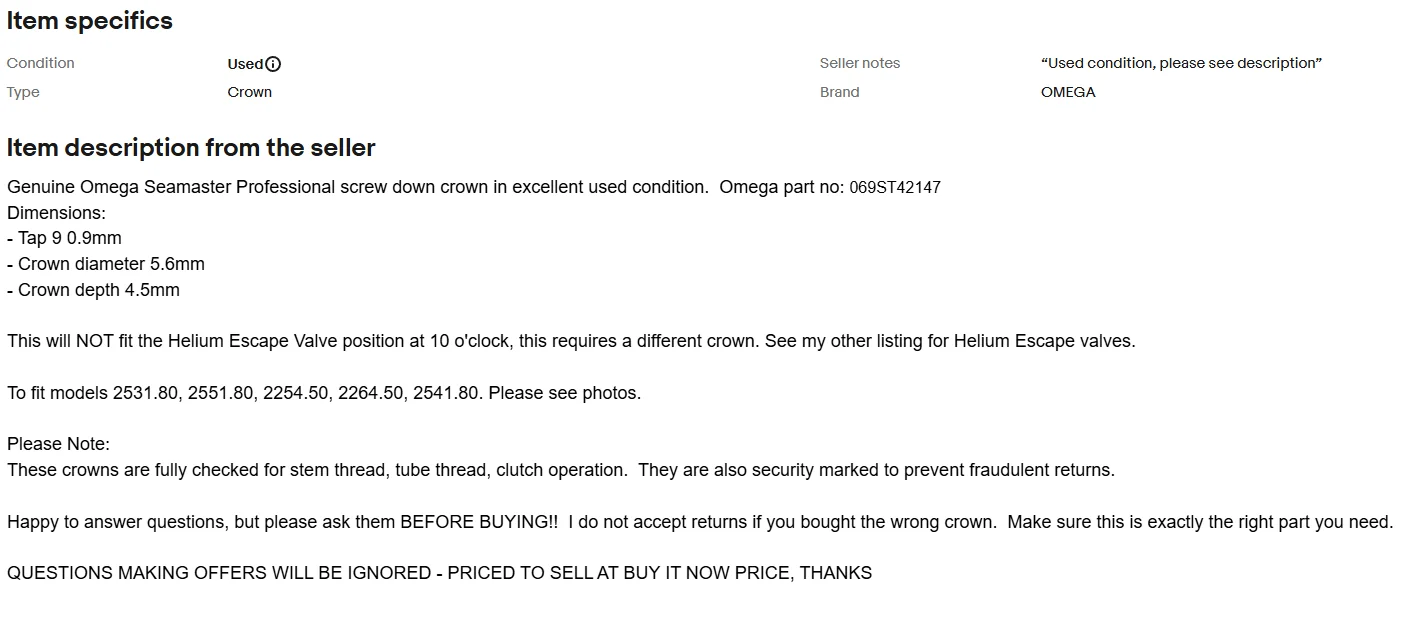Click the "Please Note:" line
The width and height of the screenshot is (1413, 617).
coord(58,444)
